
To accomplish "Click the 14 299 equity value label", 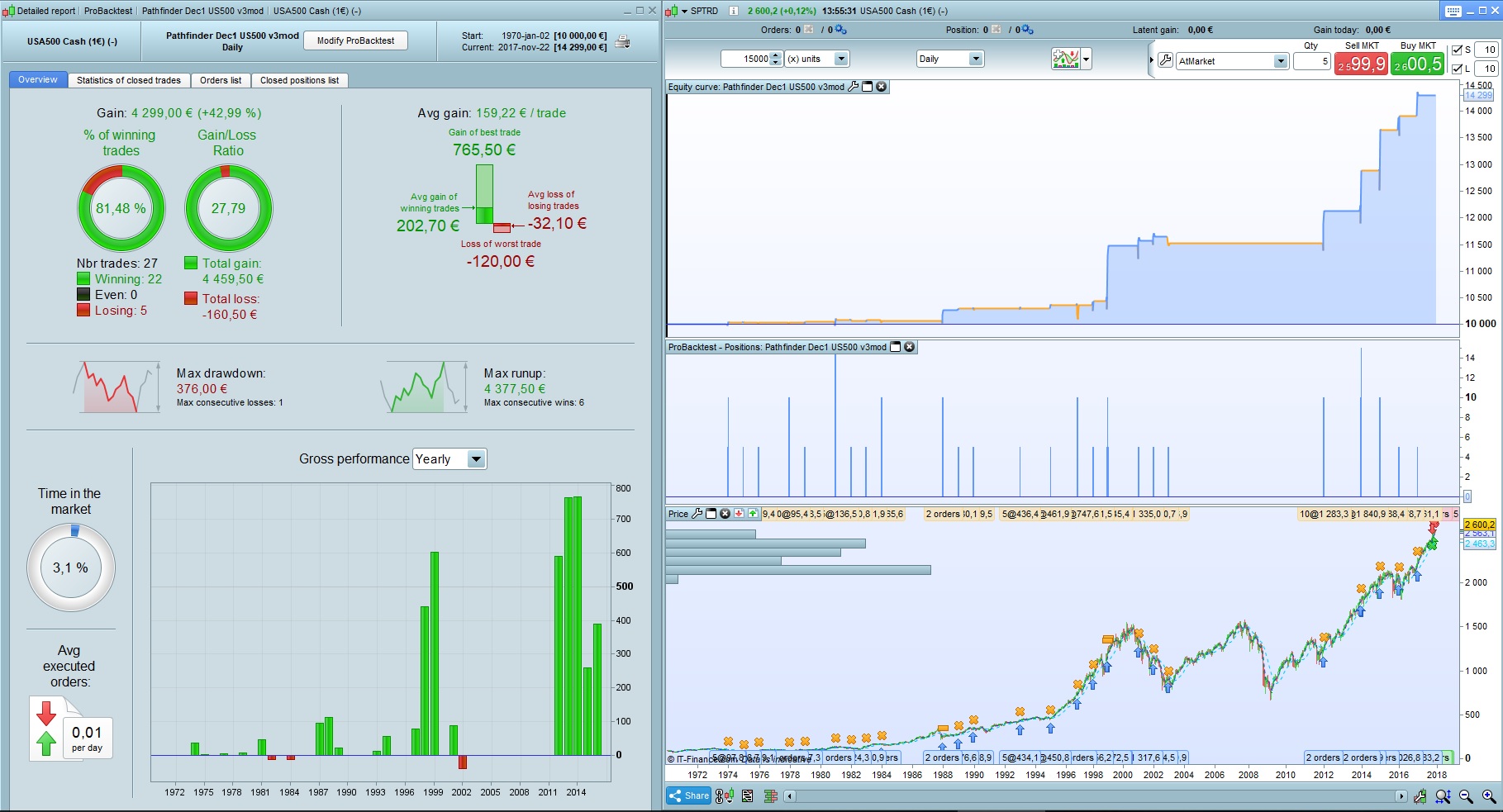I will 1479,95.
